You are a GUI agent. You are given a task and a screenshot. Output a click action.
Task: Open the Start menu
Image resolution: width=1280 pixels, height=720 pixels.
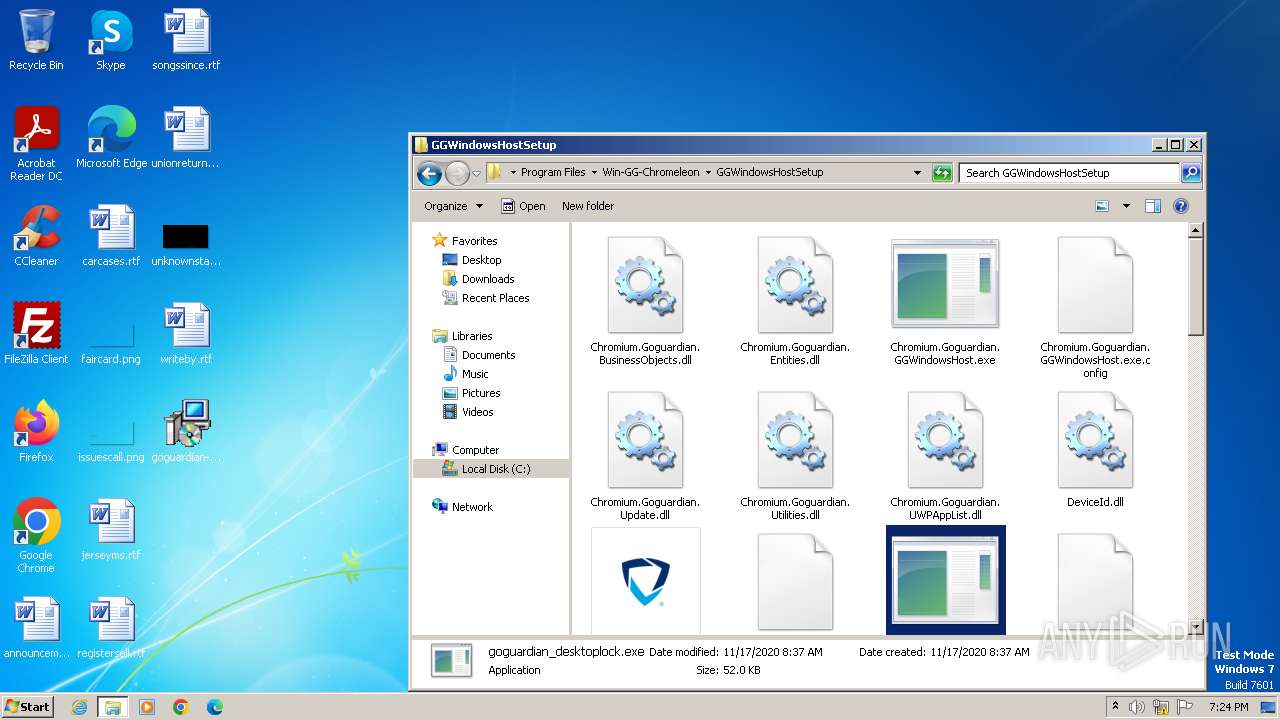point(27,706)
